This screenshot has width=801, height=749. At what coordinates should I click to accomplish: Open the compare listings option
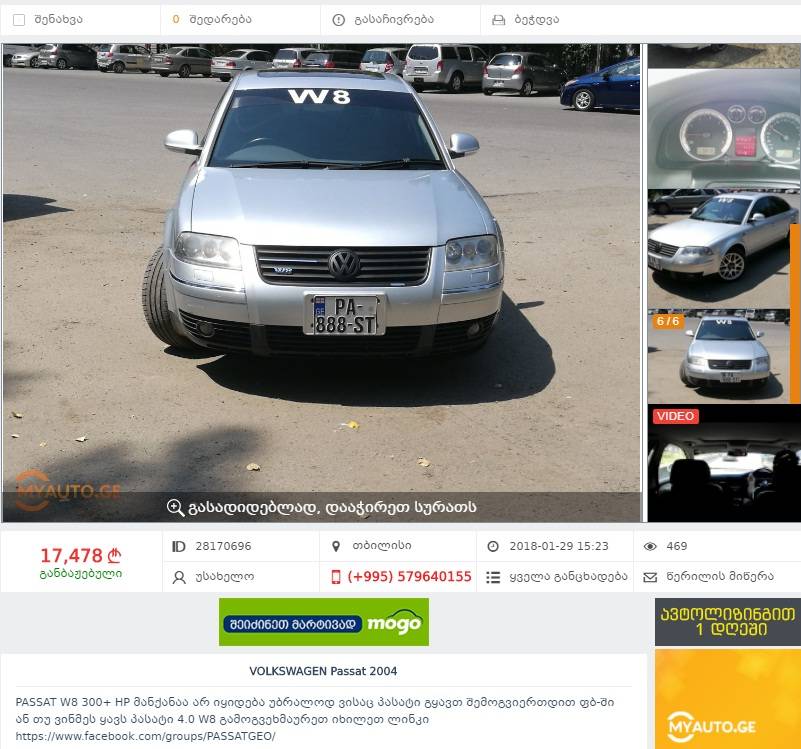coord(213,19)
